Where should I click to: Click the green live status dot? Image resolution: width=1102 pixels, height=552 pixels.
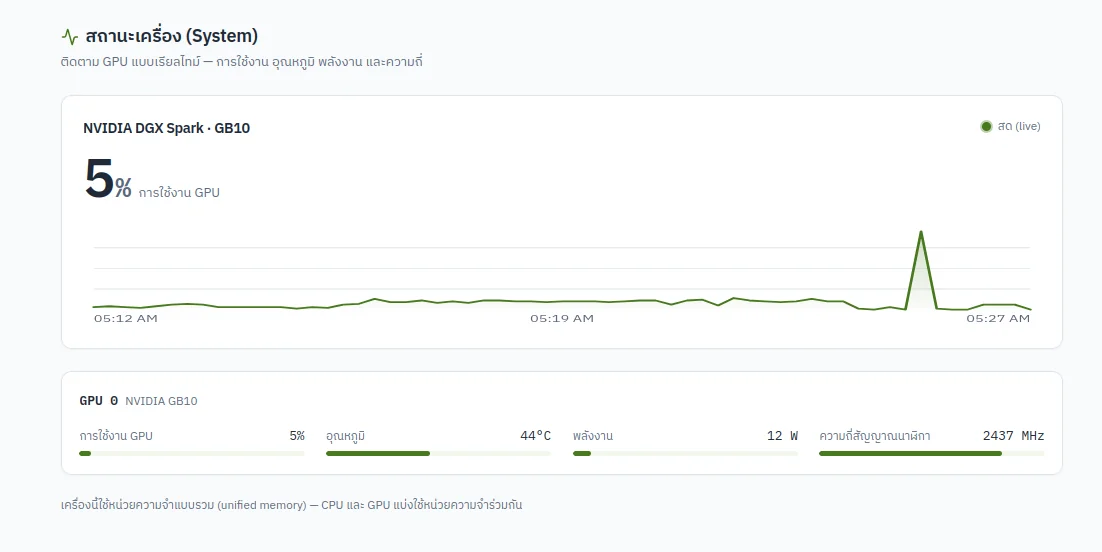point(986,127)
